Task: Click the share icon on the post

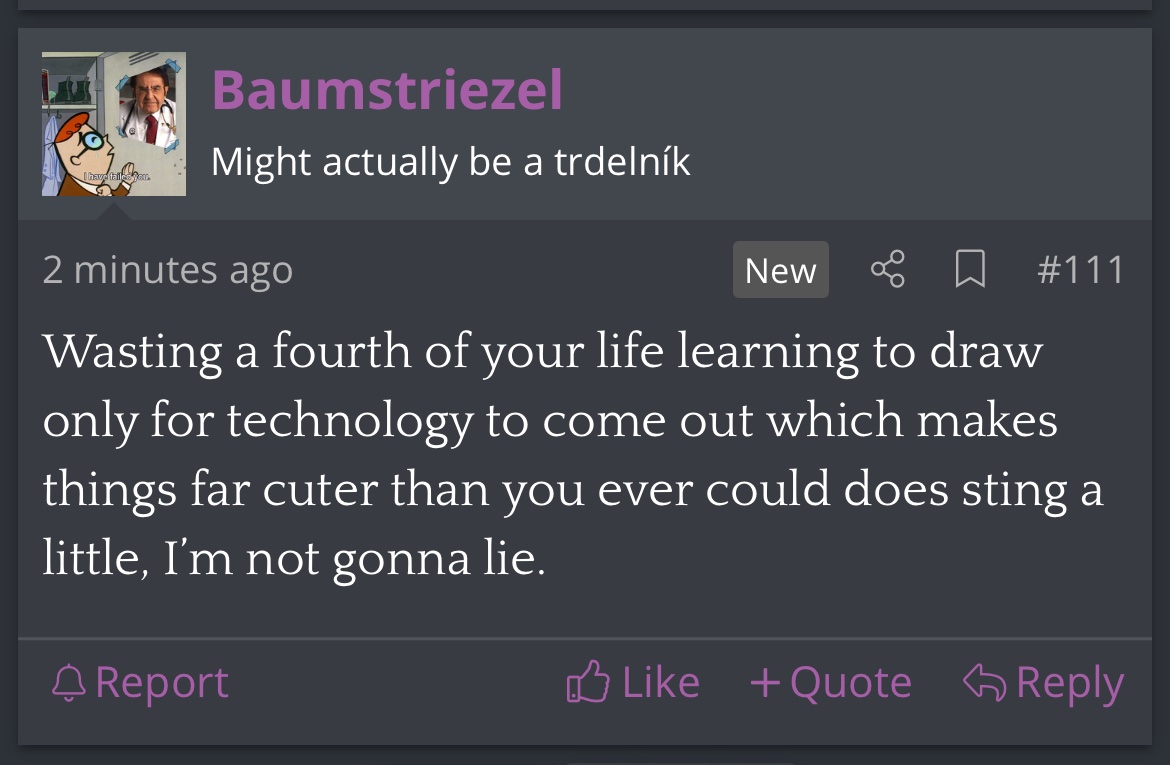Action: (x=887, y=270)
